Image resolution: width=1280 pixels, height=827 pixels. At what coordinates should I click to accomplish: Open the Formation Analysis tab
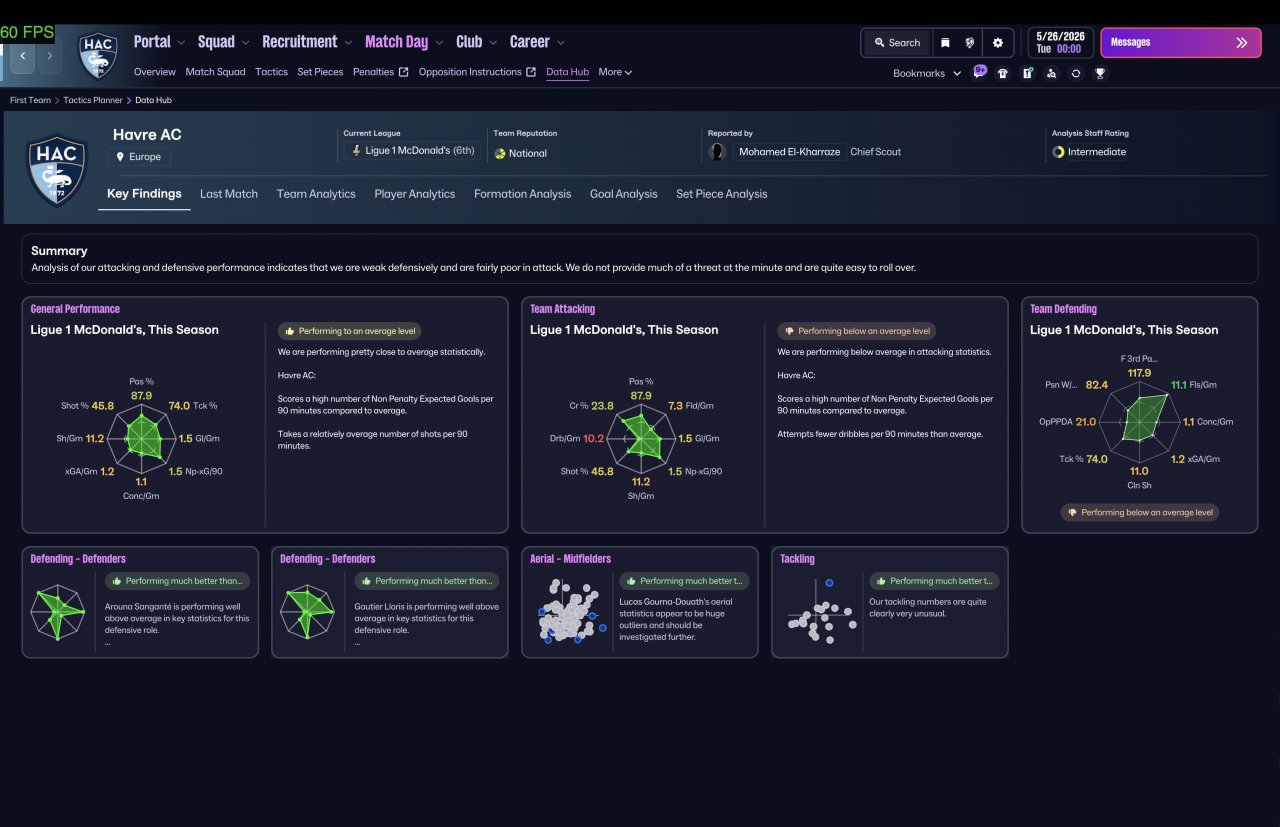(522, 194)
